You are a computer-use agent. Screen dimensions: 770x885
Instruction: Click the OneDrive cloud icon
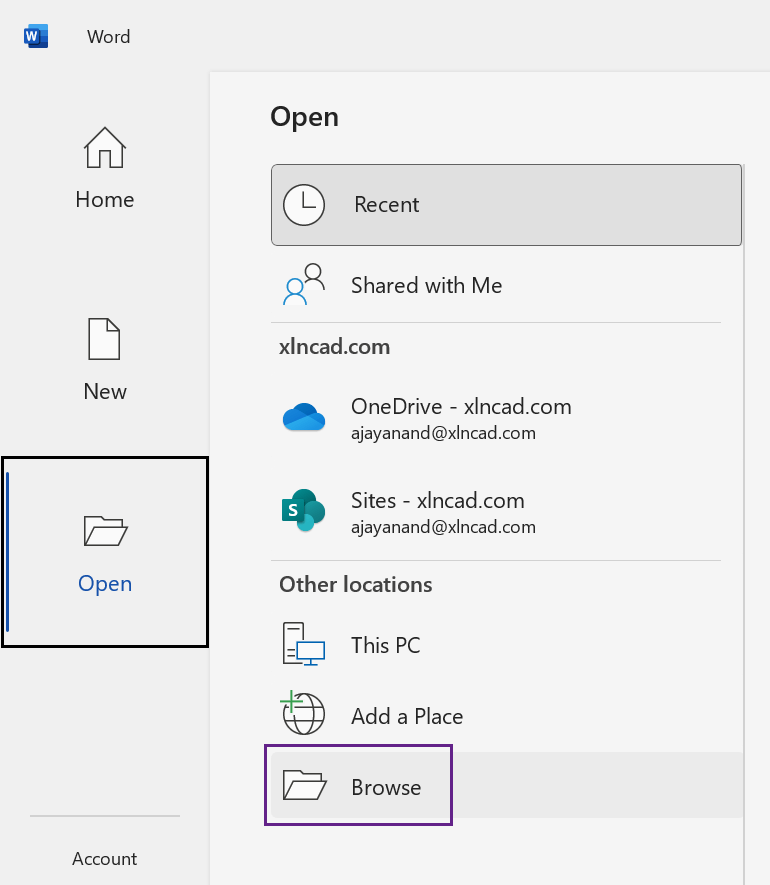click(x=304, y=418)
